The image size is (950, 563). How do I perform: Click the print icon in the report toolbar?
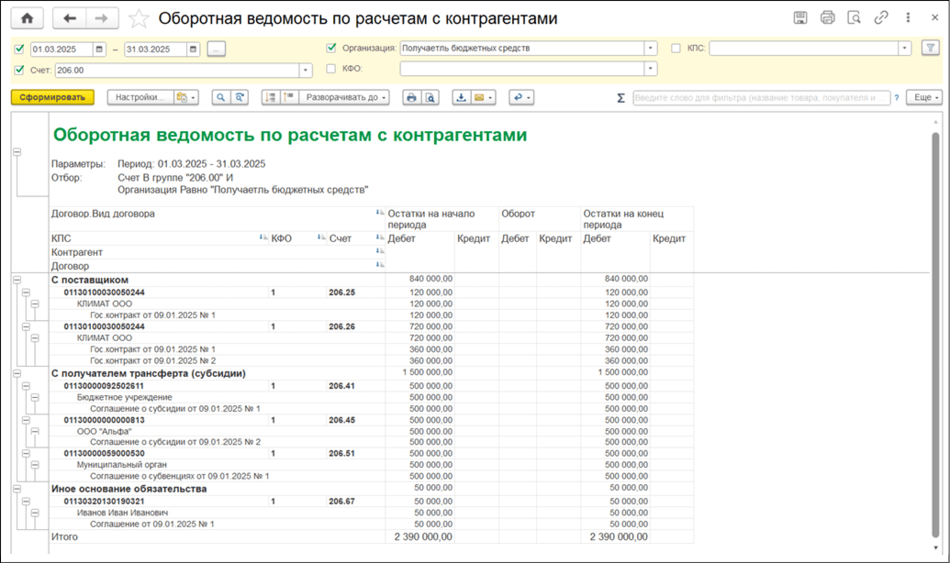point(411,97)
